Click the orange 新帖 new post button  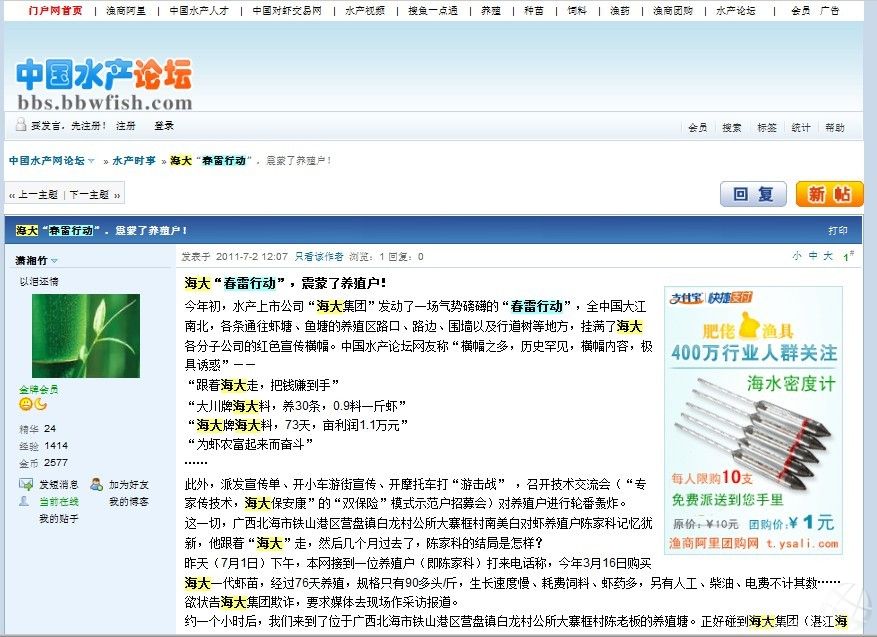(x=829, y=194)
